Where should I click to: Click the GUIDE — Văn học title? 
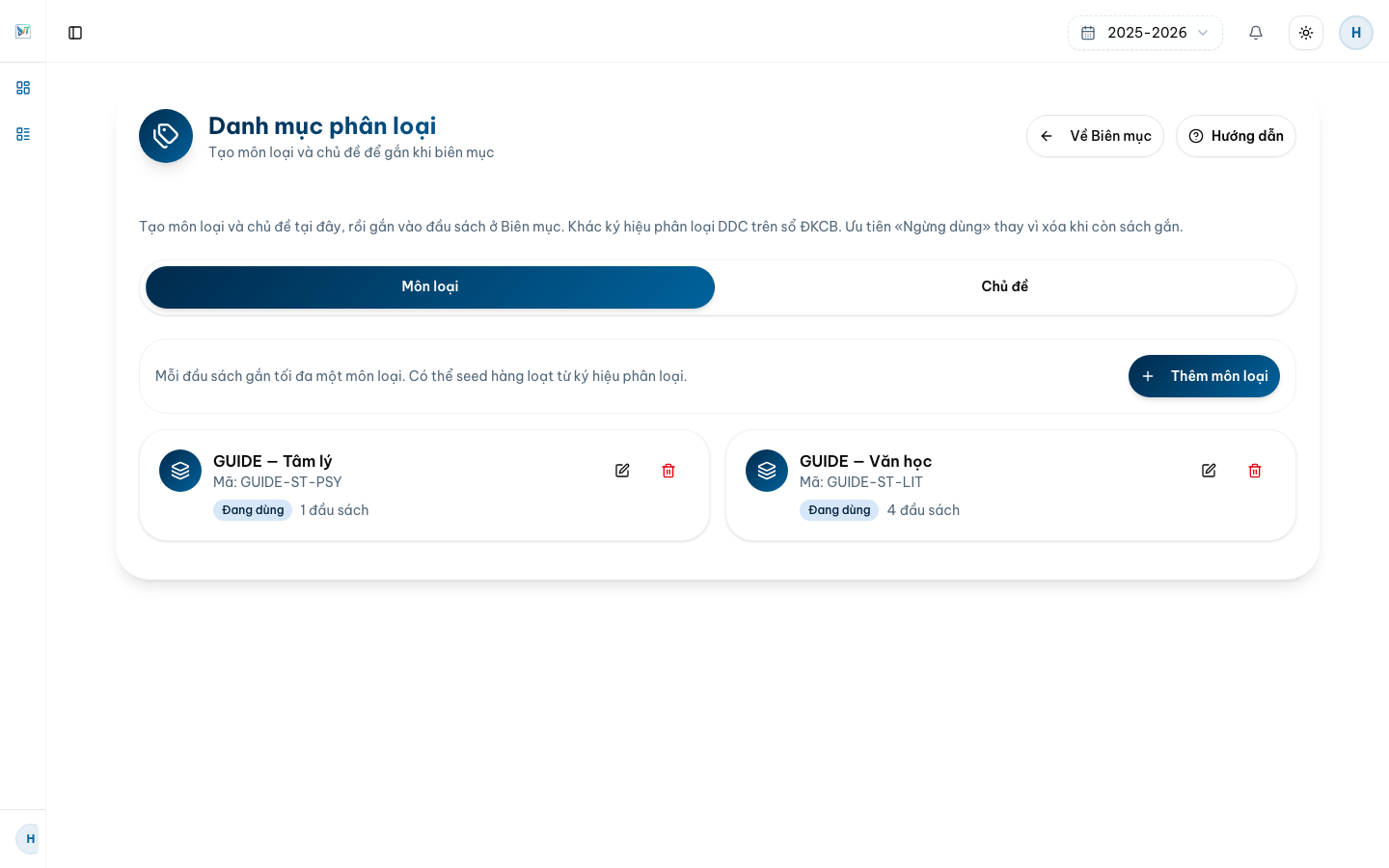[x=865, y=461]
